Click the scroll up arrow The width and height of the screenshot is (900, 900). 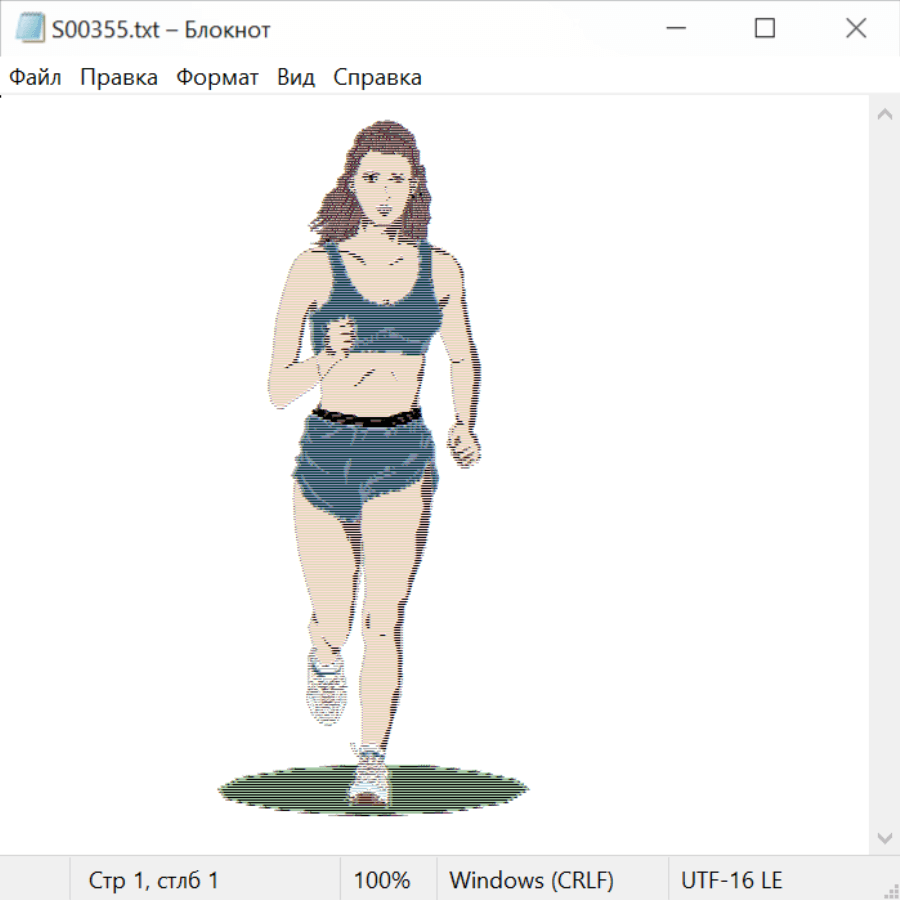(884, 114)
